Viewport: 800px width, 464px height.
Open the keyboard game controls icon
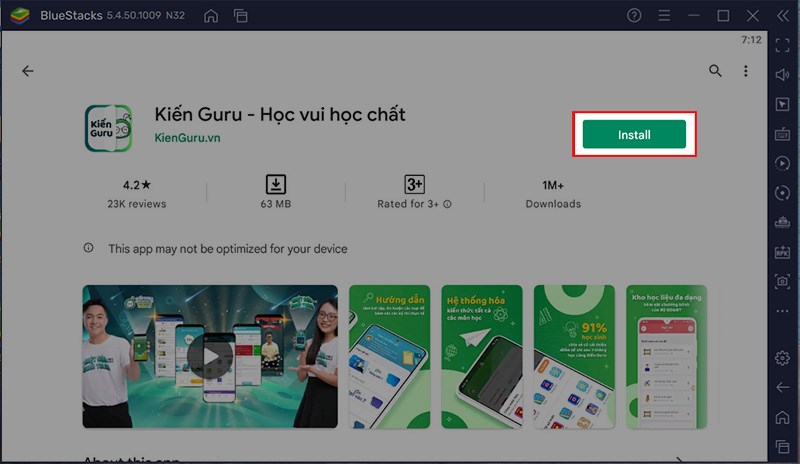click(x=782, y=134)
